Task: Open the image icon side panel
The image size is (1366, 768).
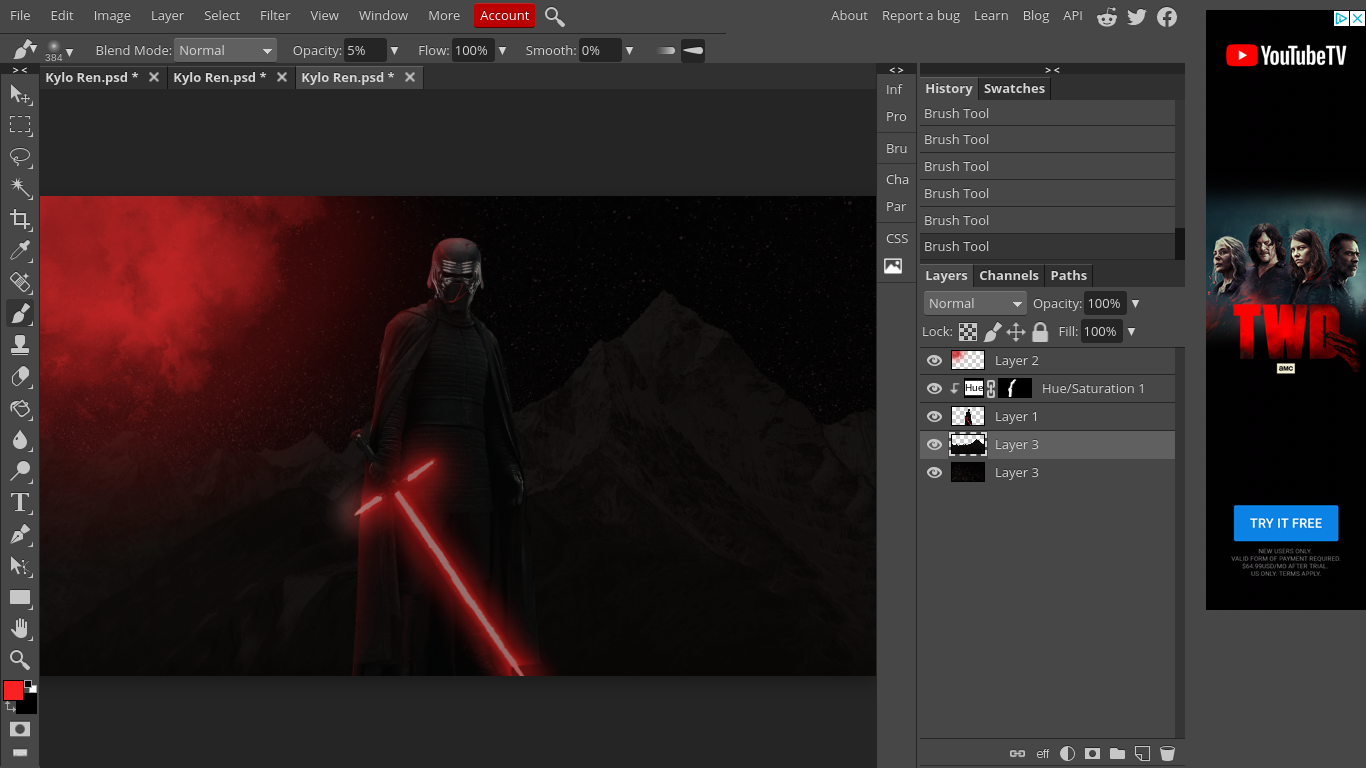Action: coord(893,266)
